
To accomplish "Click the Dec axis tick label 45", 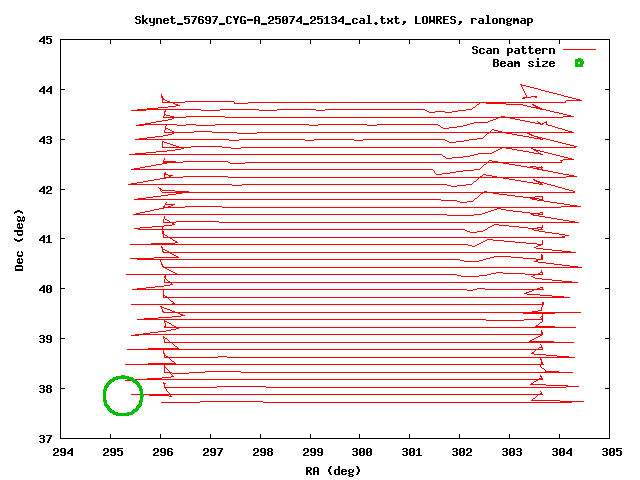I will (45, 40).
